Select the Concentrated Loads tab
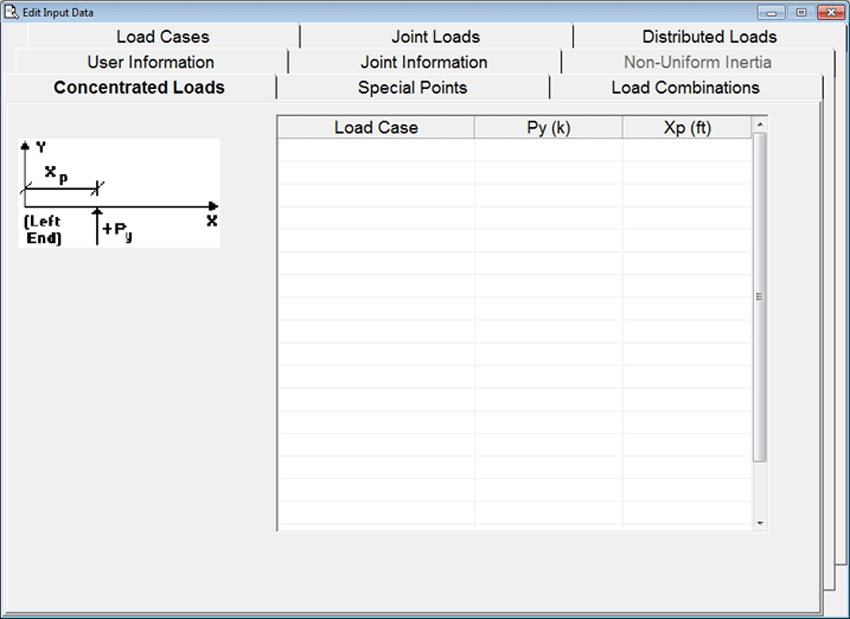 point(139,88)
